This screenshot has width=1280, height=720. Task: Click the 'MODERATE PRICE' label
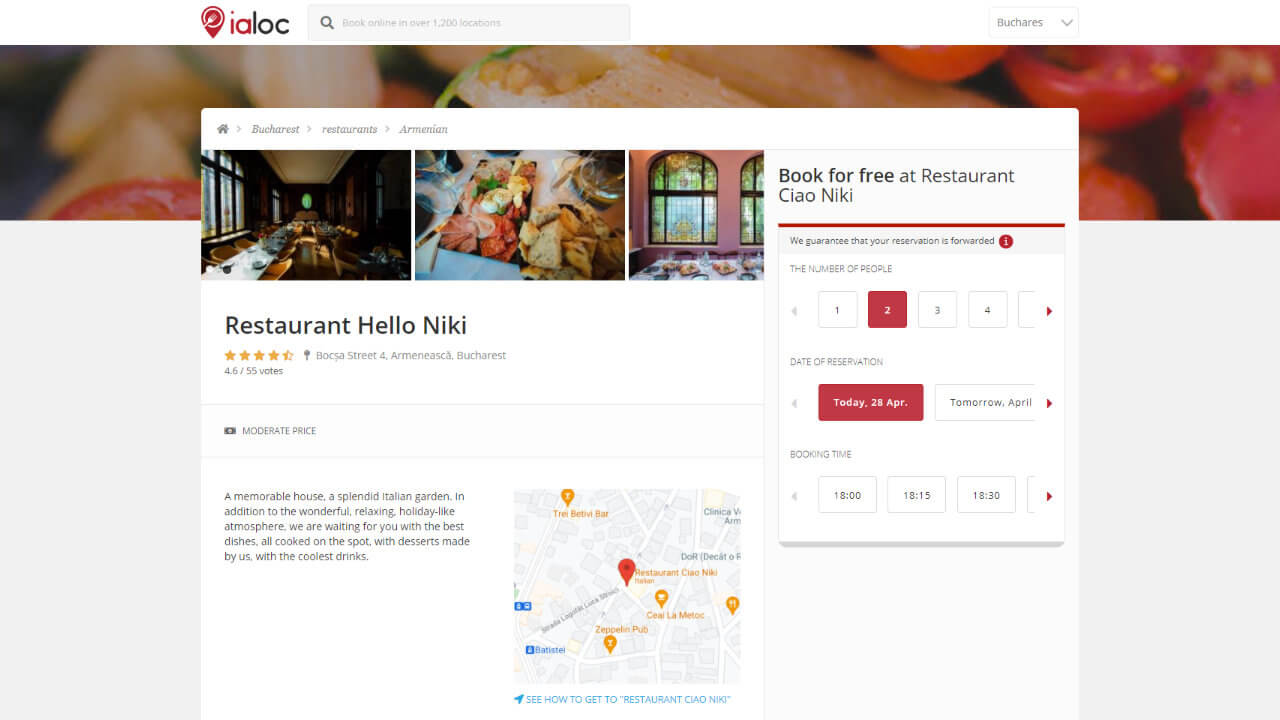(x=279, y=431)
